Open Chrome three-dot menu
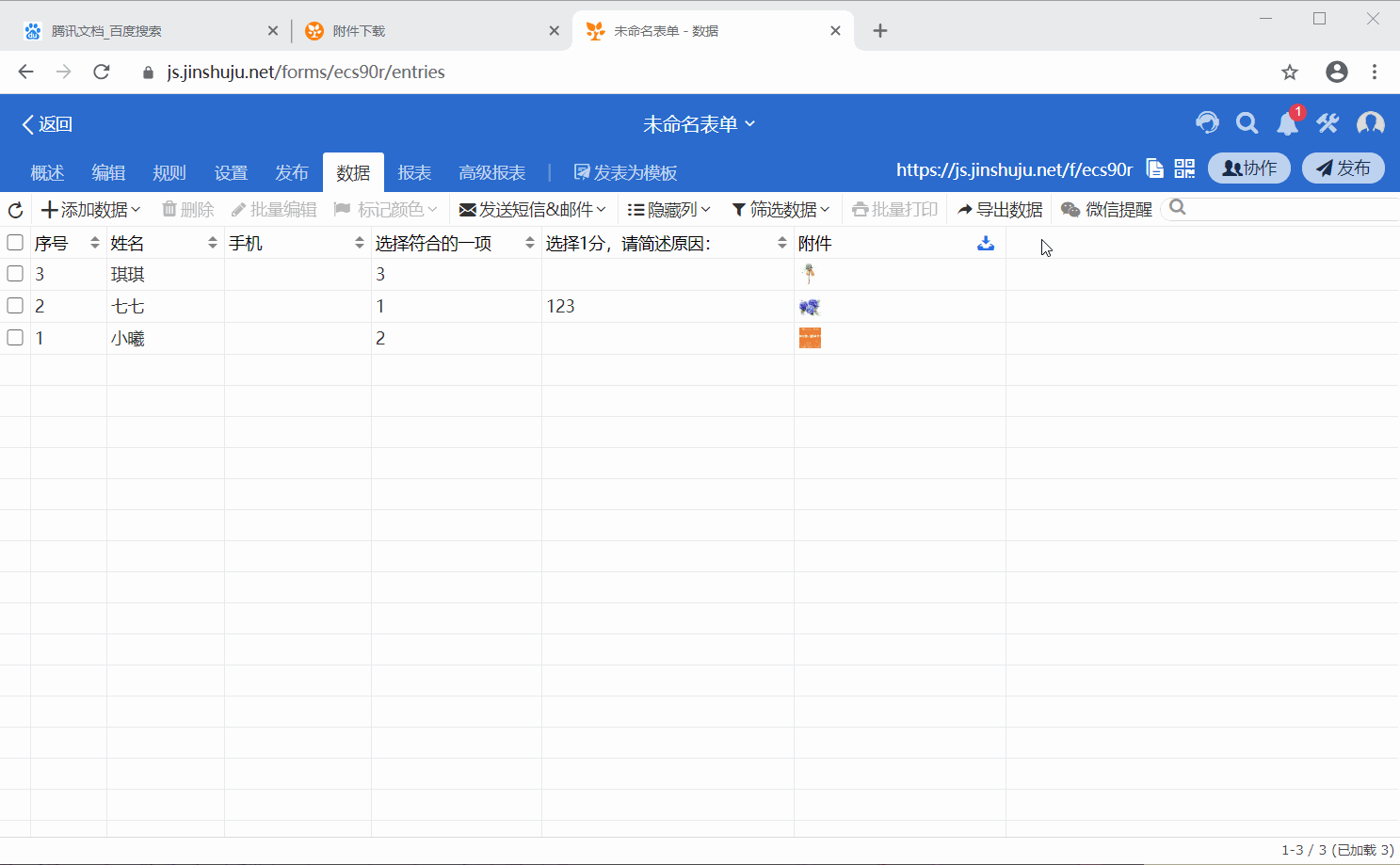This screenshot has width=1400, height=865. (x=1375, y=72)
